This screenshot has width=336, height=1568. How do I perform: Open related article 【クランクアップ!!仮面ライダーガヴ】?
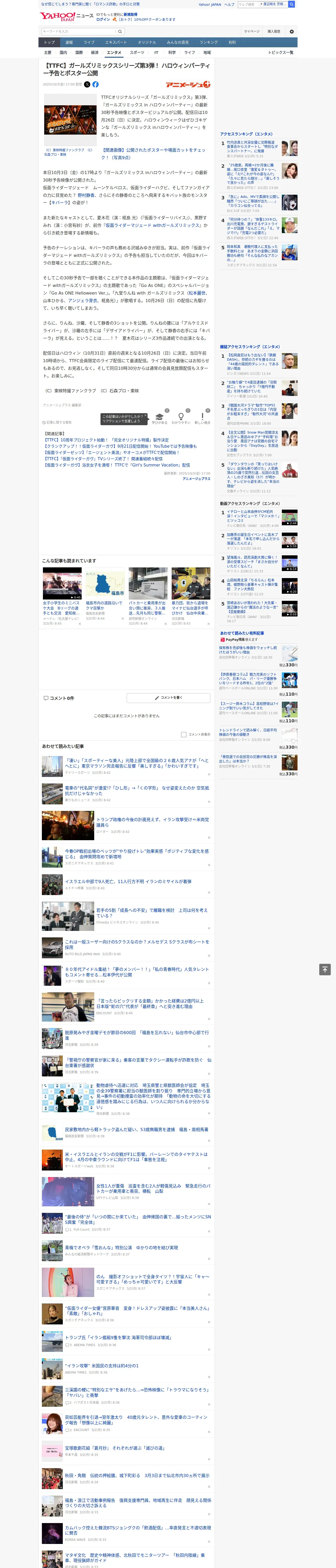pyautogui.click(x=120, y=446)
